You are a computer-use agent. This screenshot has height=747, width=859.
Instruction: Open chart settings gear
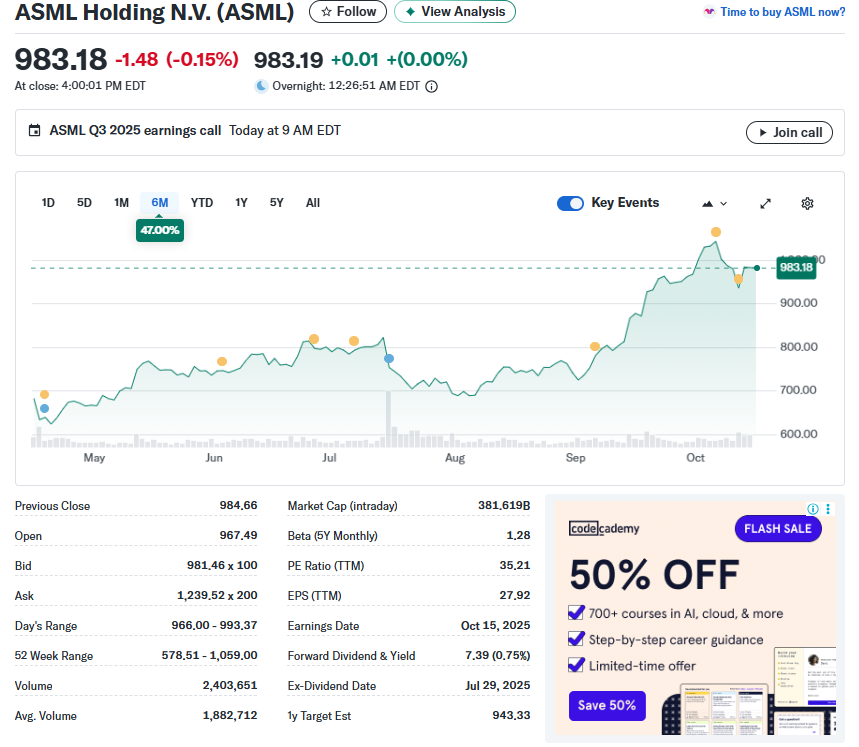[x=807, y=204]
